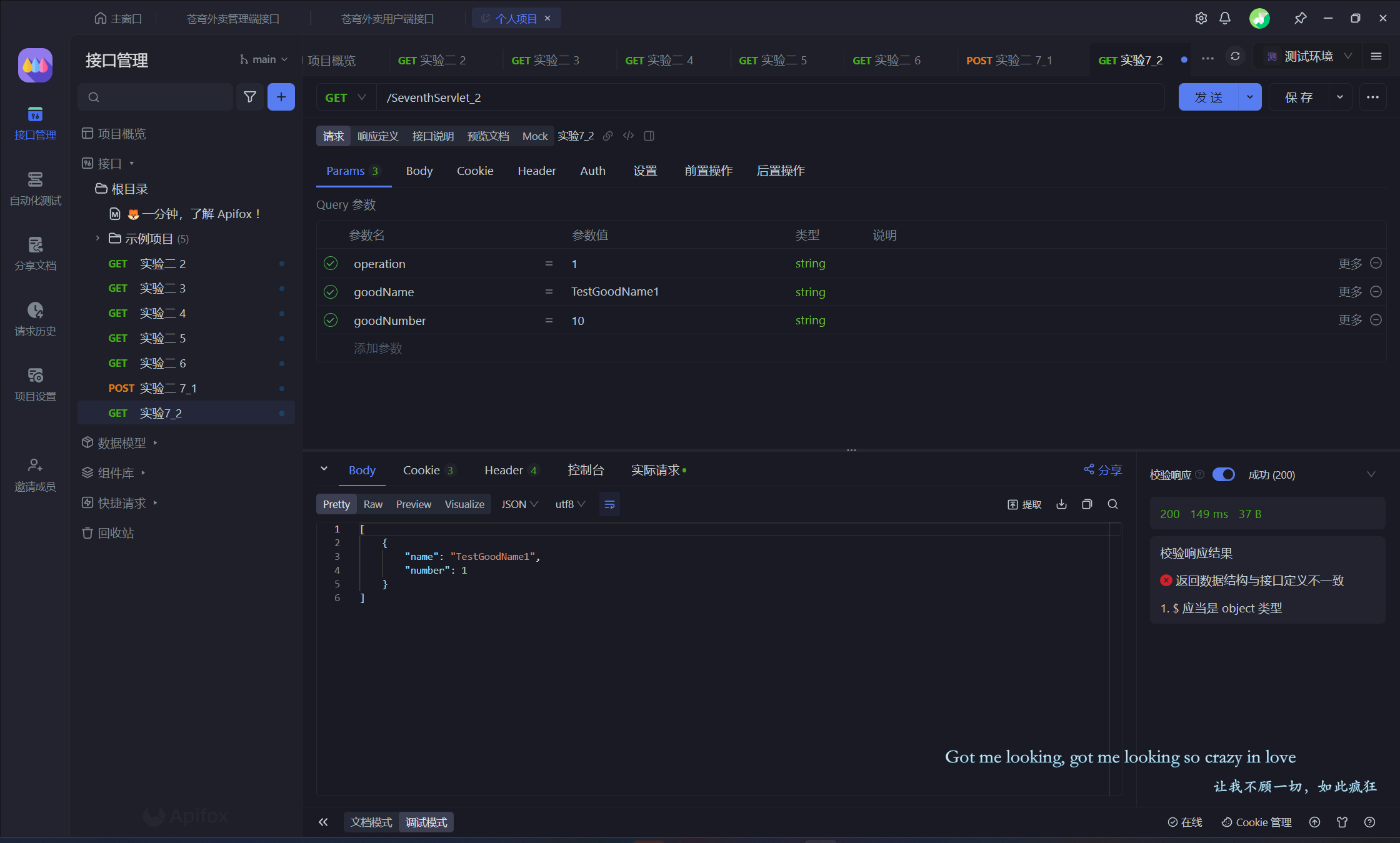This screenshot has width=1400, height=843.
Task: Select GET 实验二 4 in the tree
Action: [186, 313]
